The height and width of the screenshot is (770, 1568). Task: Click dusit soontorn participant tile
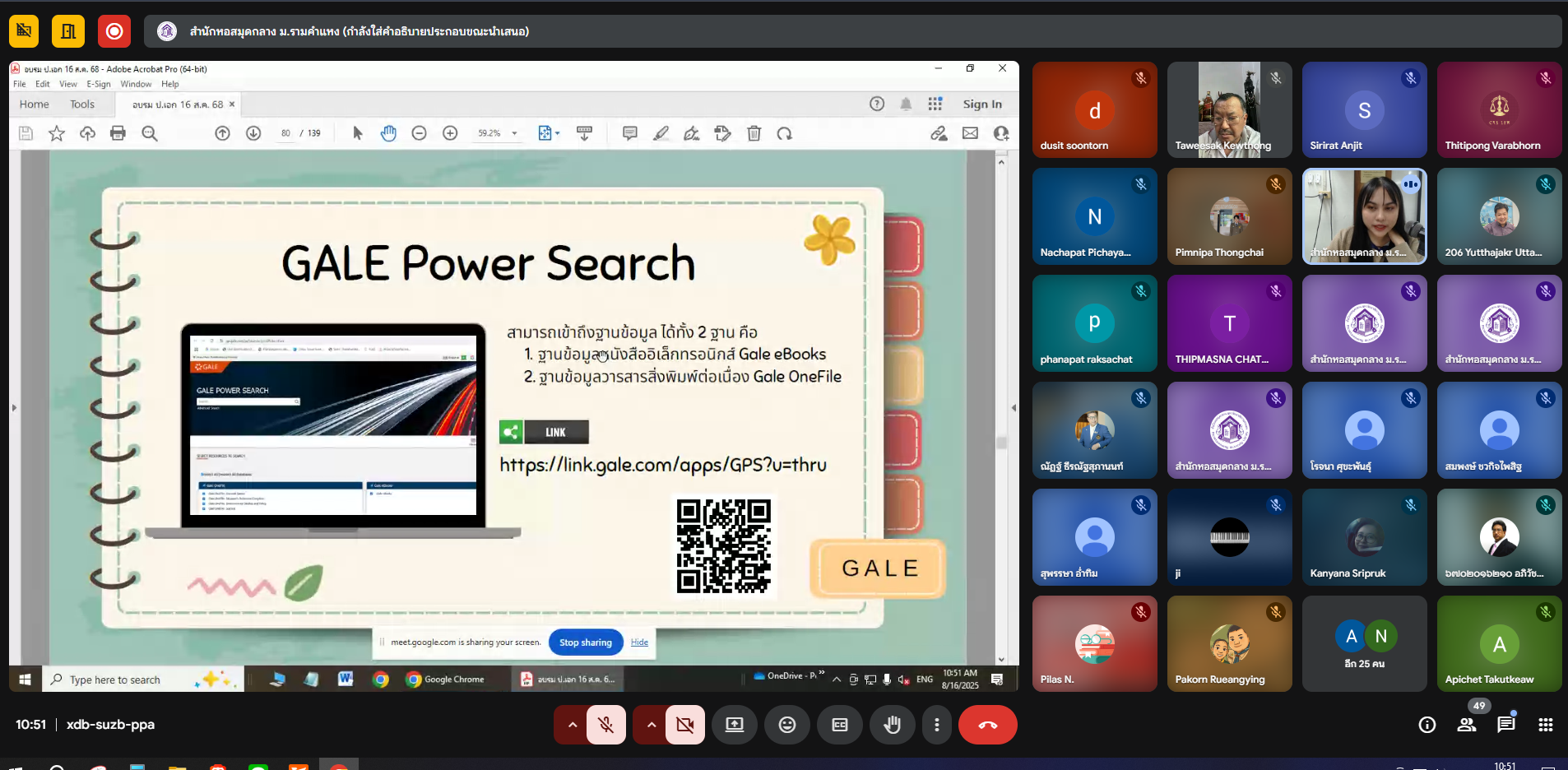tap(1095, 109)
